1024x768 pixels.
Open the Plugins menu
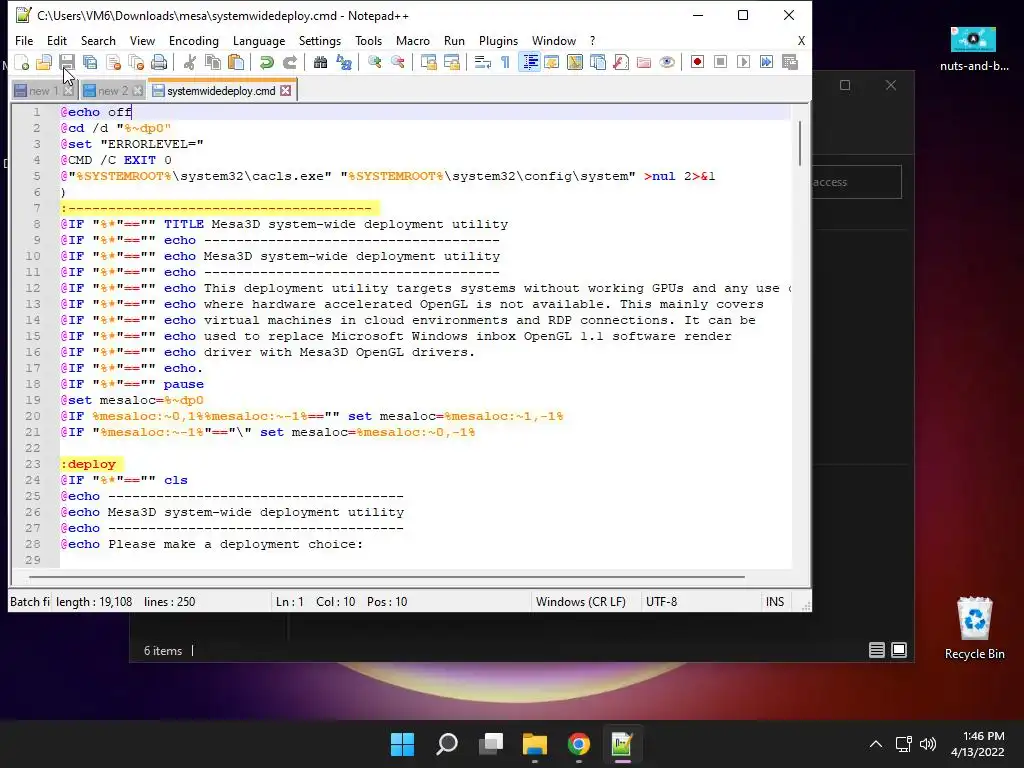498,40
